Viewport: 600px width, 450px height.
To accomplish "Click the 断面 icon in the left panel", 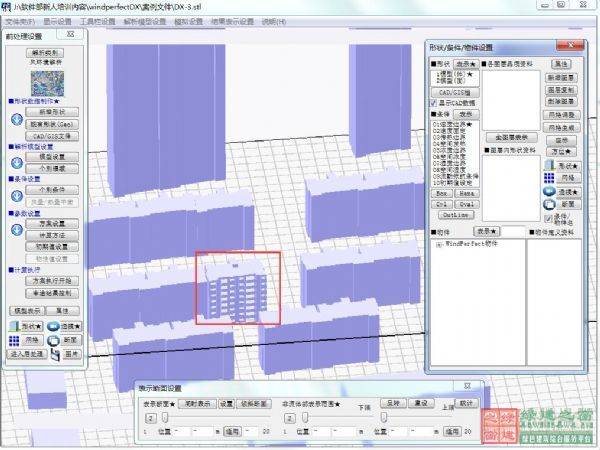I will [55, 340].
